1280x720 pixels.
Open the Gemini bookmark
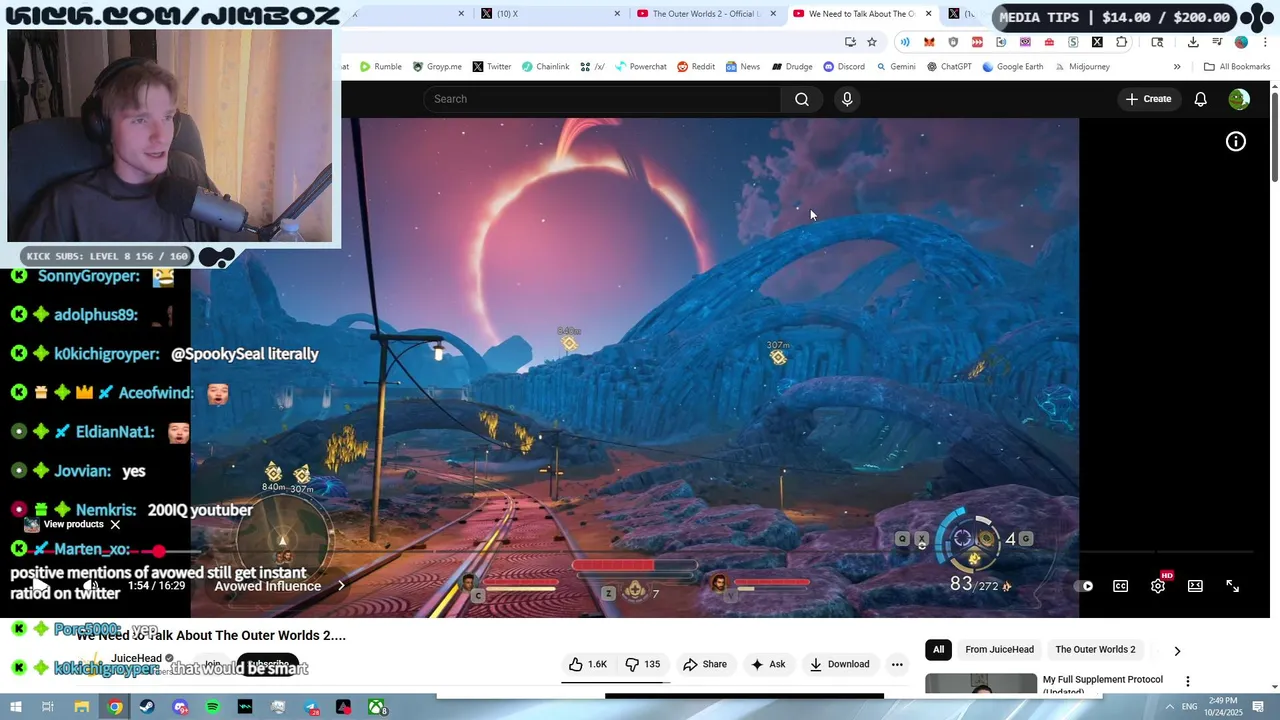pos(894,67)
